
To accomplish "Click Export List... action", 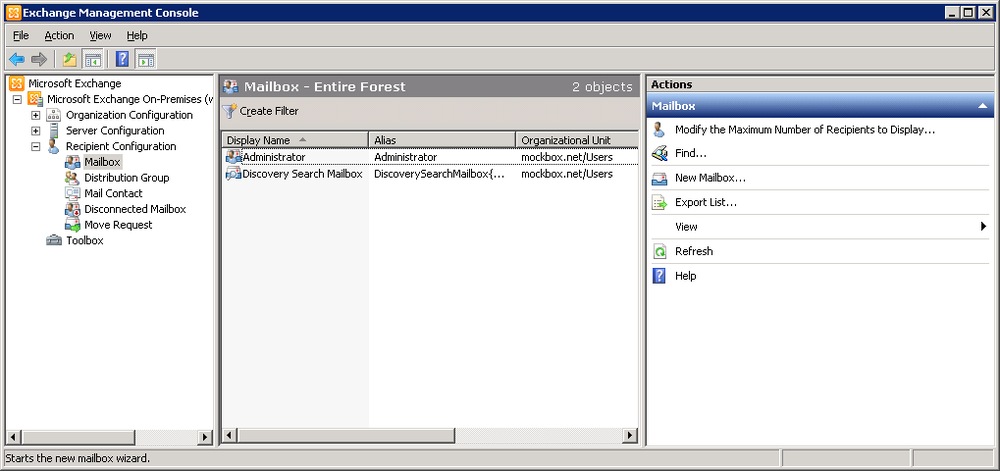I will pos(706,203).
